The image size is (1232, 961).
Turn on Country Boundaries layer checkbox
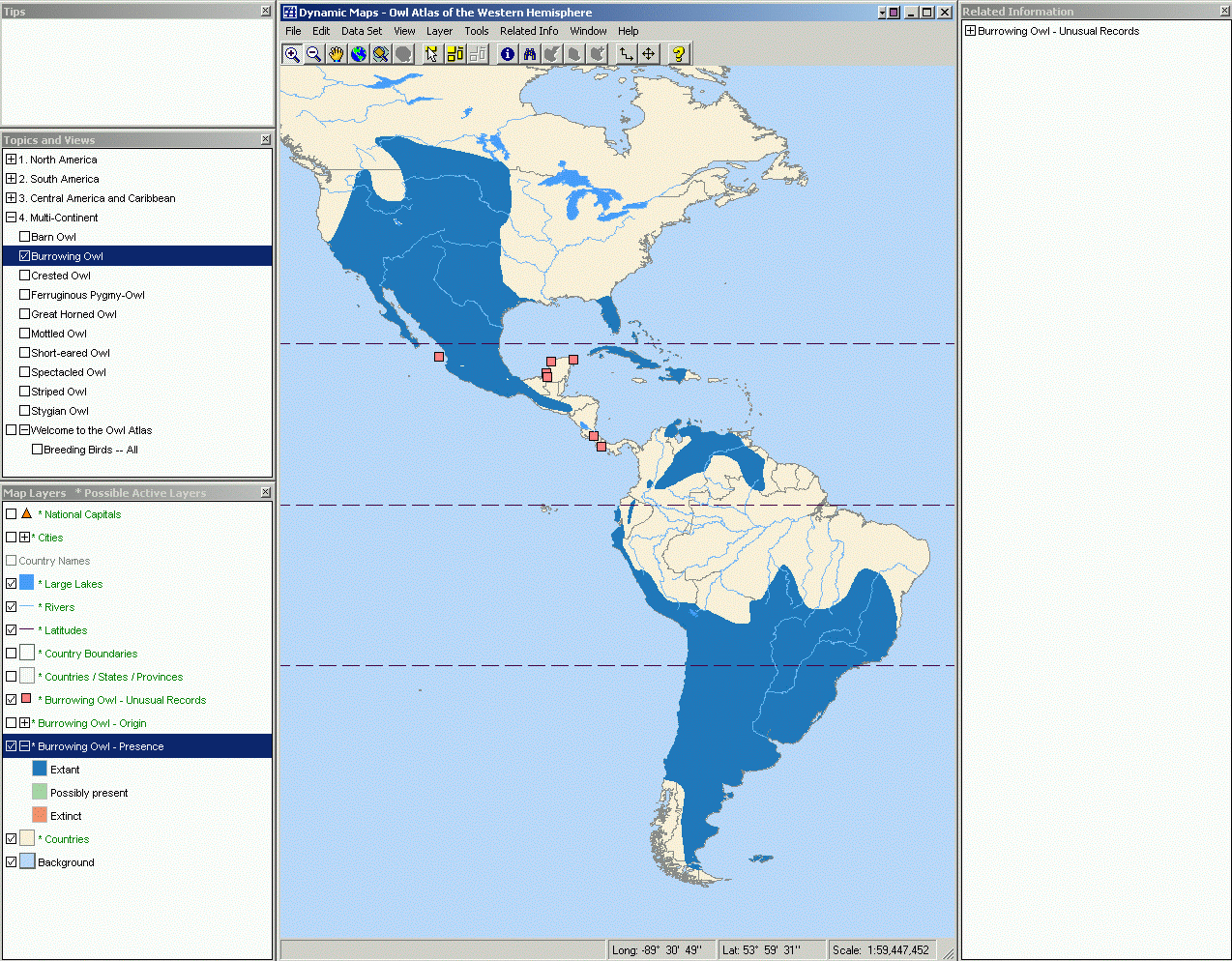[x=12, y=654]
